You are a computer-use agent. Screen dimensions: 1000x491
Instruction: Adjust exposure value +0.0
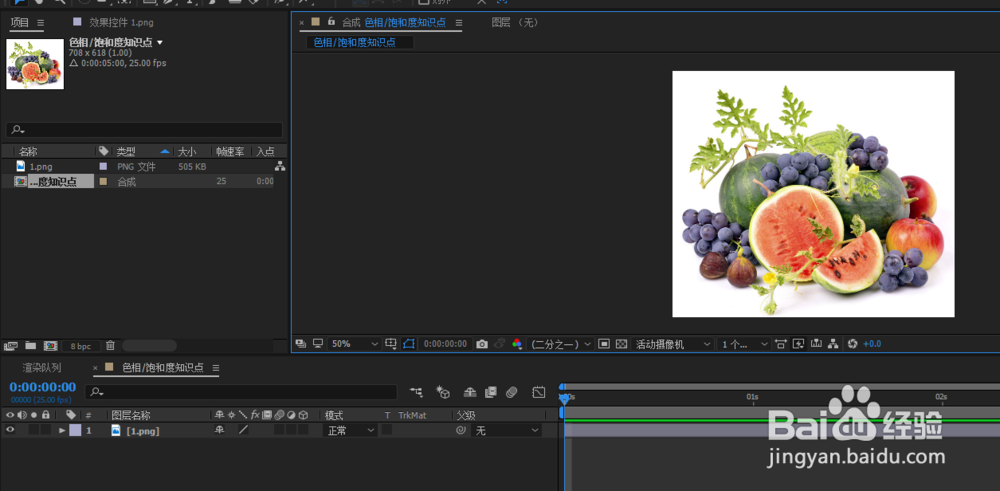click(x=872, y=344)
